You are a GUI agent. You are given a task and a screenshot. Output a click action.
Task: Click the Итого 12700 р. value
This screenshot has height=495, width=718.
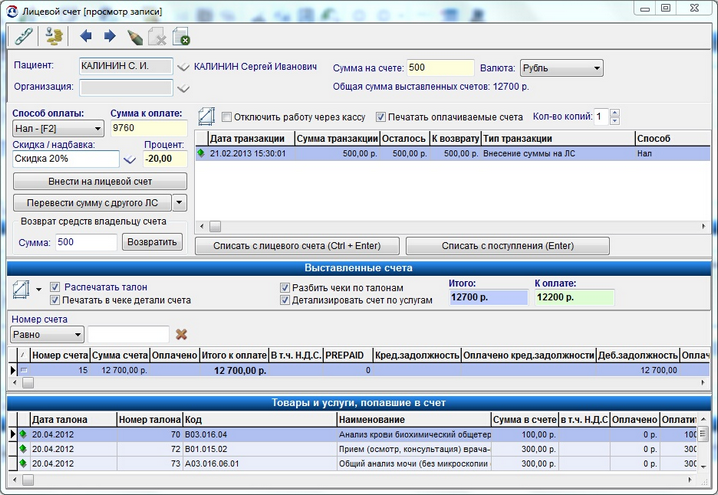click(x=488, y=297)
